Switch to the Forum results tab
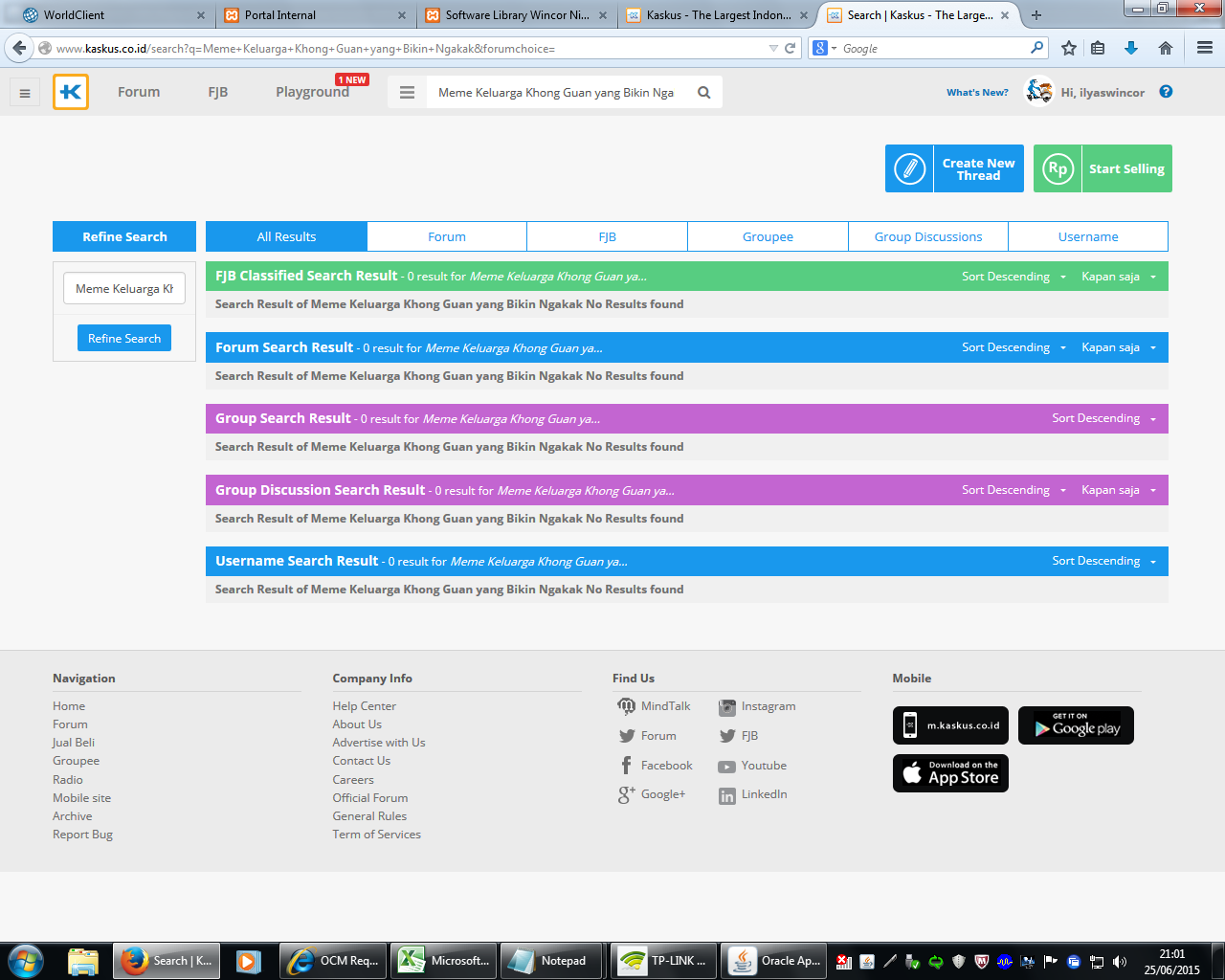The image size is (1225, 980). tap(447, 236)
